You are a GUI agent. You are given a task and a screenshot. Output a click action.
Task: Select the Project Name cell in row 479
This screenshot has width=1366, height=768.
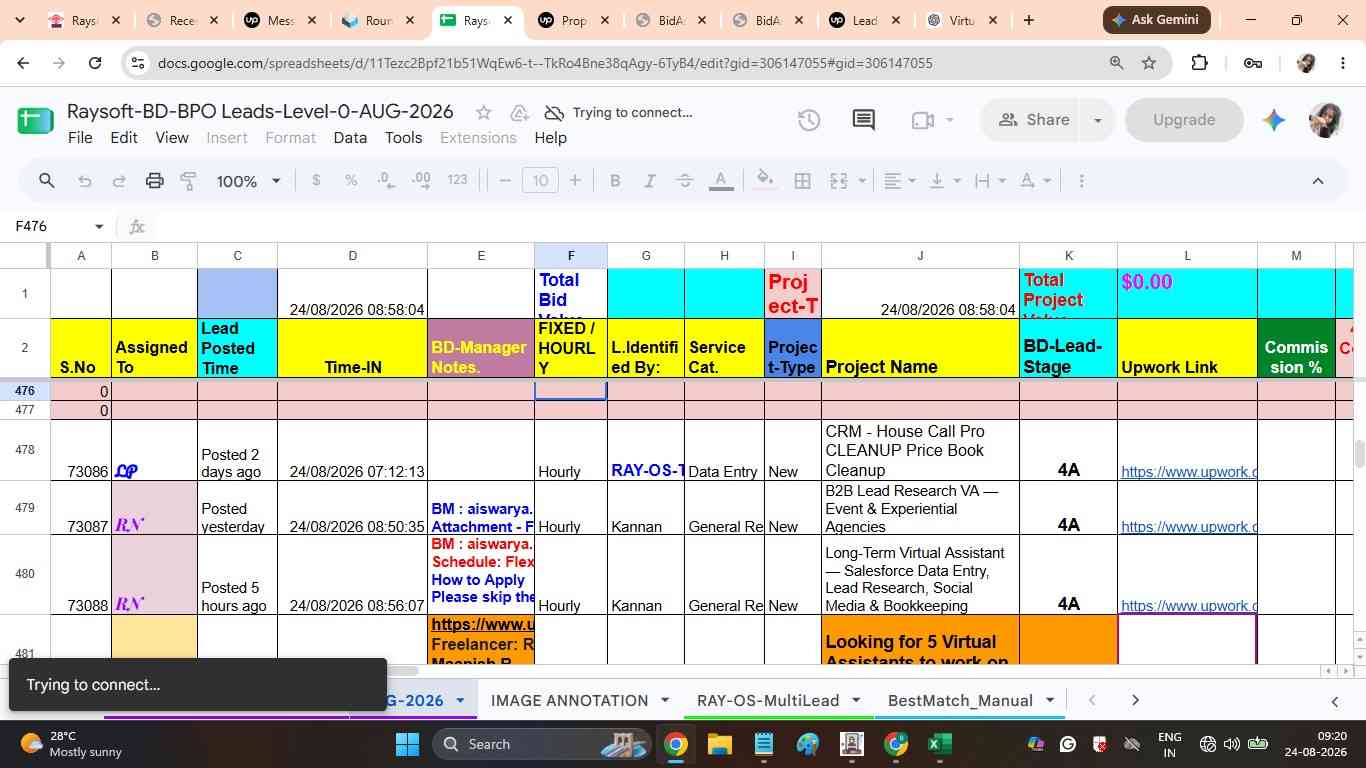pyautogui.click(x=920, y=508)
